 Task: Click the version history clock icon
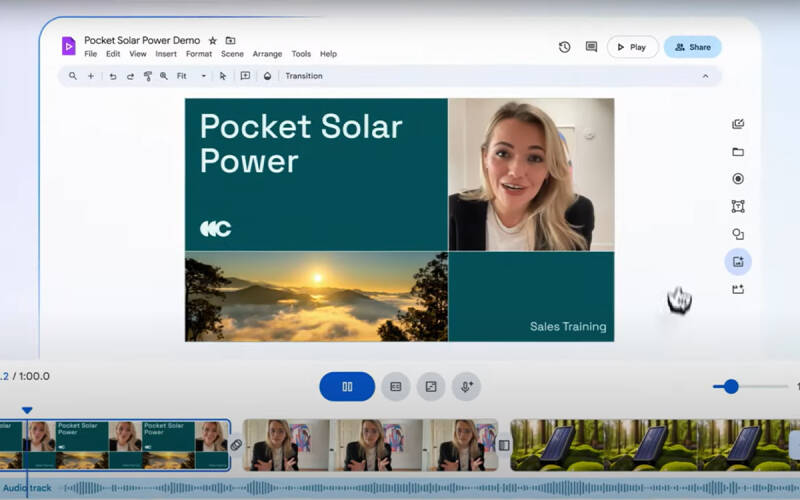coord(564,47)
